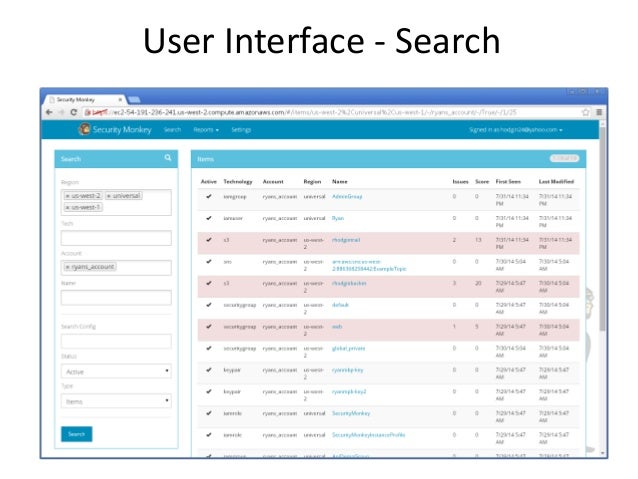The width and height of the screenshot is (638, 479).
Task: Click the First Seen column header
Action: point(508,182)
